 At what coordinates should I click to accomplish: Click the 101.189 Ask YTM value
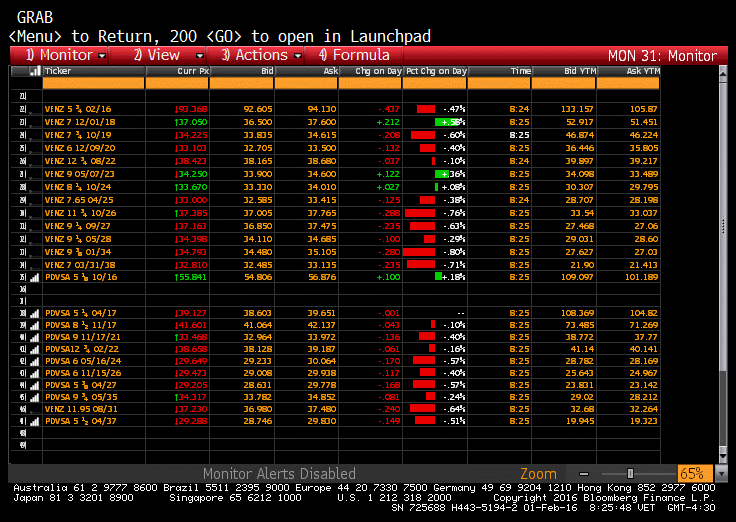[642, 277]
